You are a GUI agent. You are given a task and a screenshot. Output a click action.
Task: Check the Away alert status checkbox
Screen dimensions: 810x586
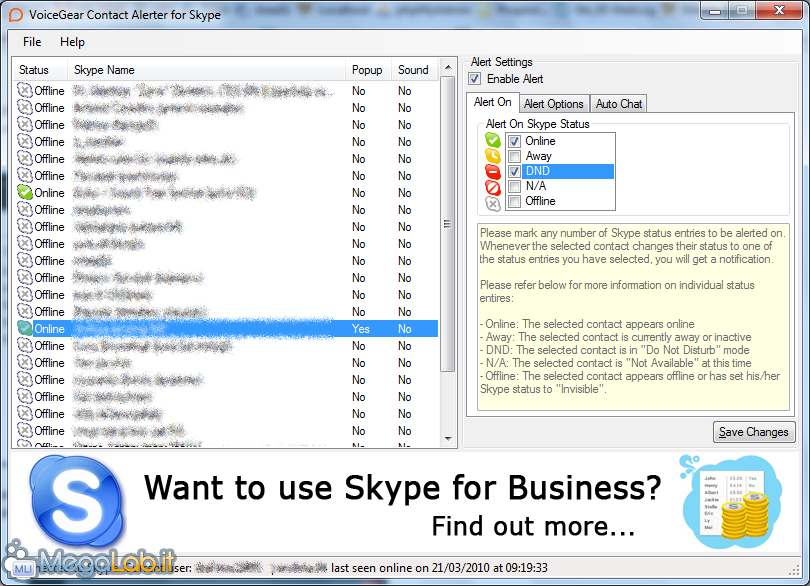tap(514, 156)
